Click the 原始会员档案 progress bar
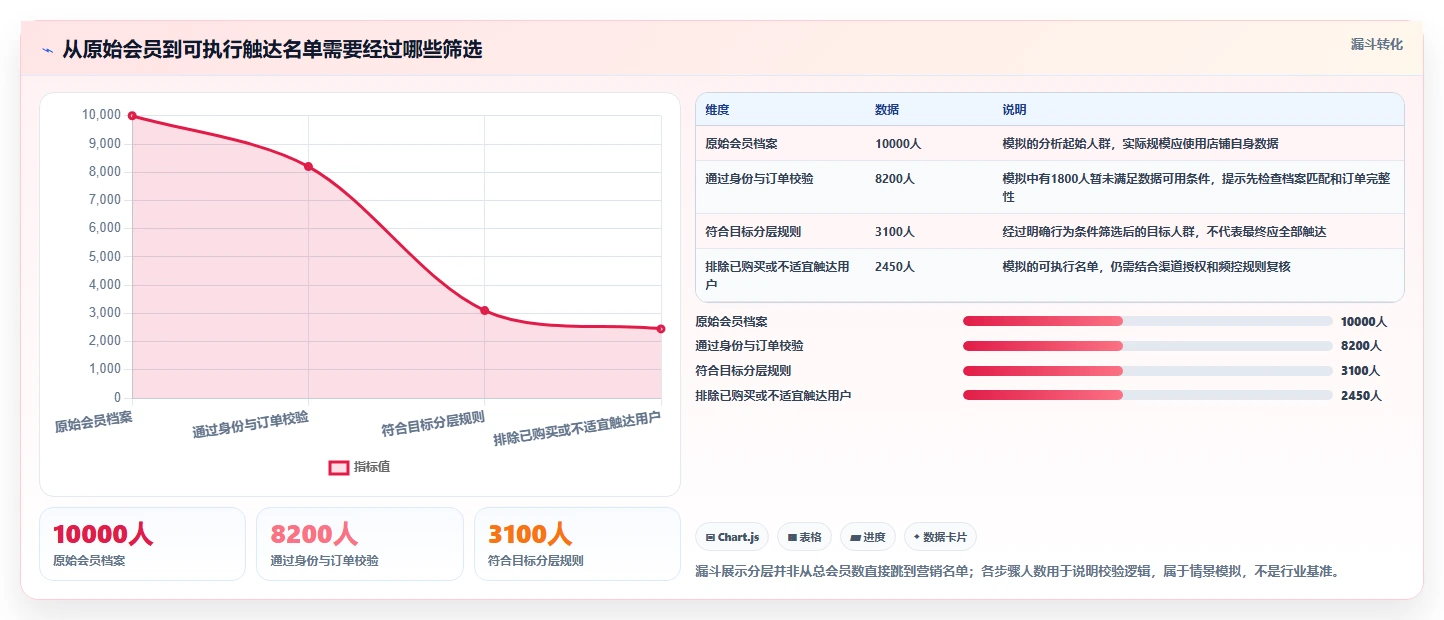The width and height of the screenshot is (1444, 620). (x=1147, y=321)
